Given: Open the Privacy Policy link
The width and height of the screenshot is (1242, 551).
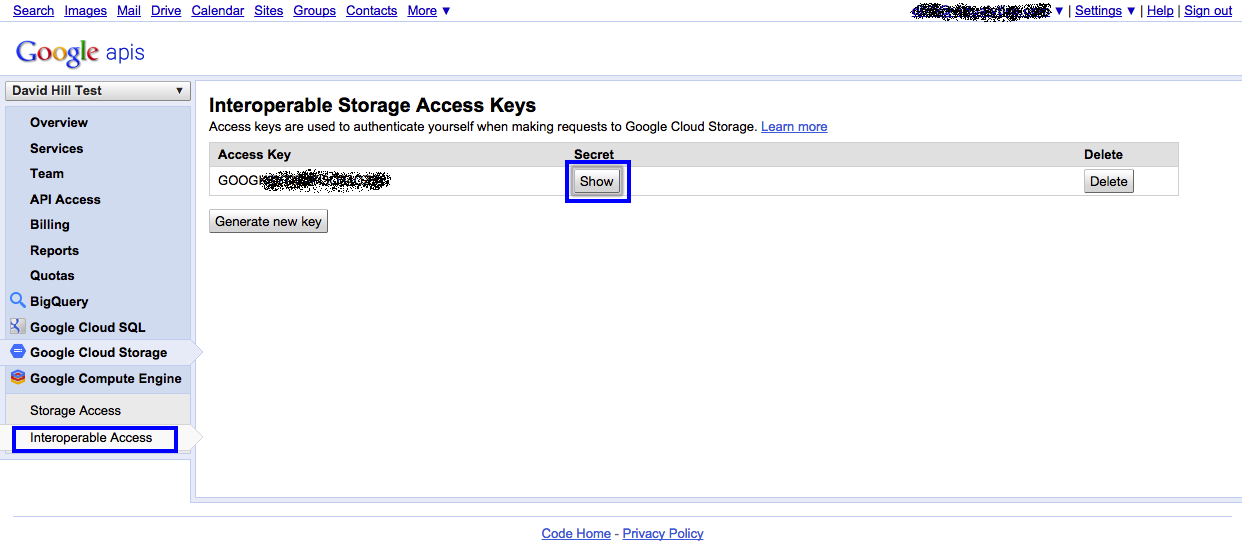Looking at the screenshot, I should (x=663, y=534).
